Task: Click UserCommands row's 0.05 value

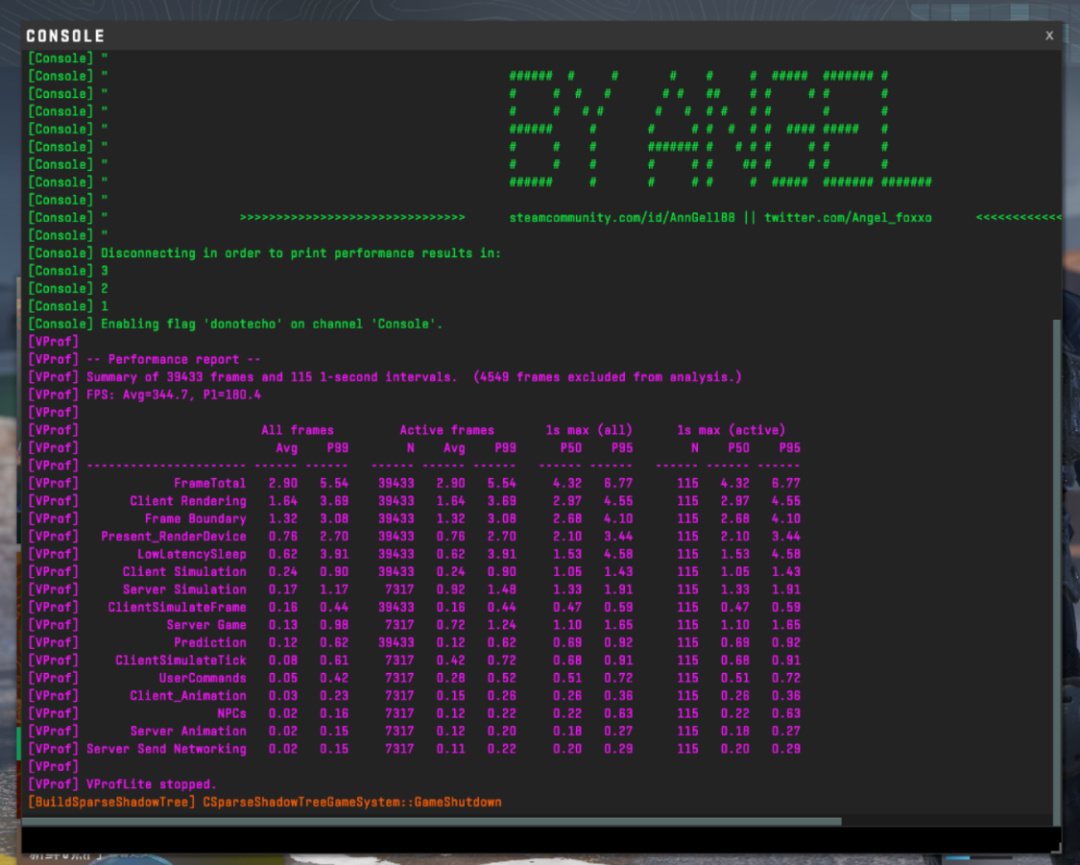Action: pyautogui.click(x=282, y=678)
